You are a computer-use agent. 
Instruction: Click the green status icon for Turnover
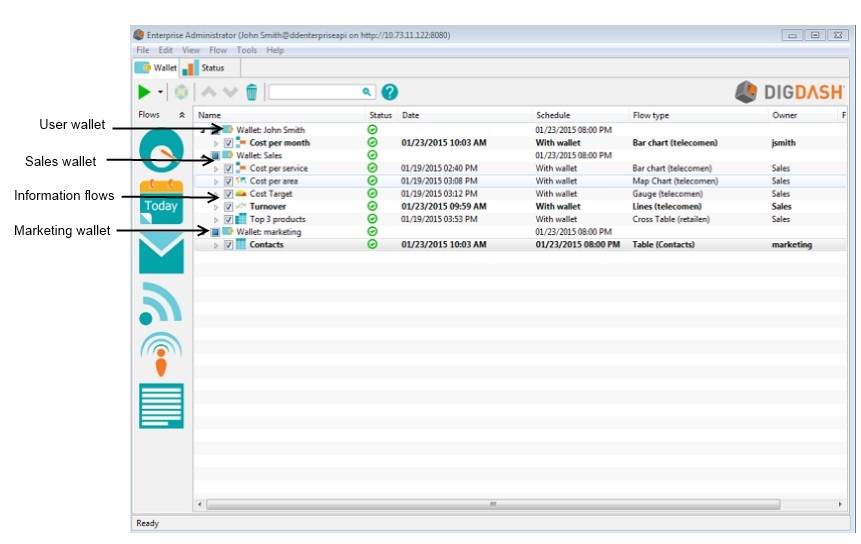click(x=372, y=206)
